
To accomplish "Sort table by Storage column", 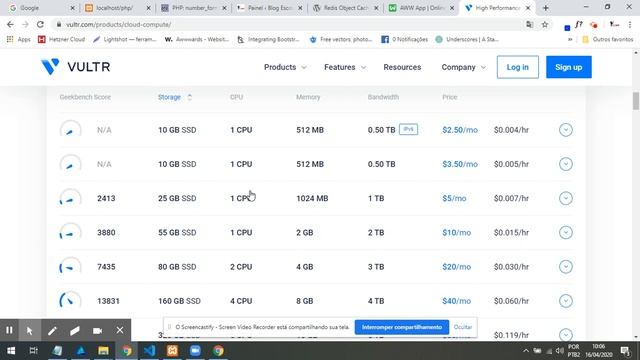I will point(175,97).
